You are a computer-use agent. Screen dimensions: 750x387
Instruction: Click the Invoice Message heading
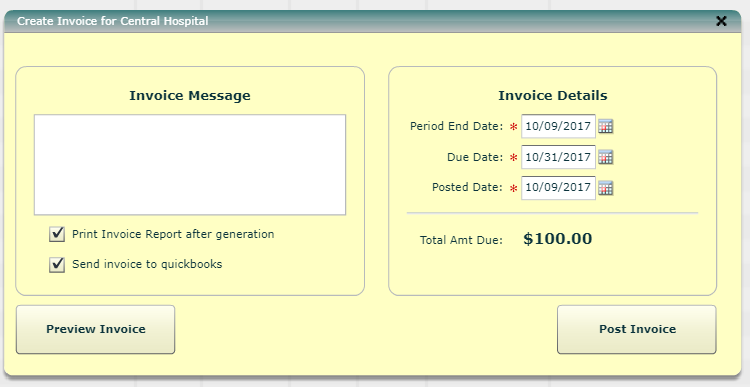pos(190,96)
